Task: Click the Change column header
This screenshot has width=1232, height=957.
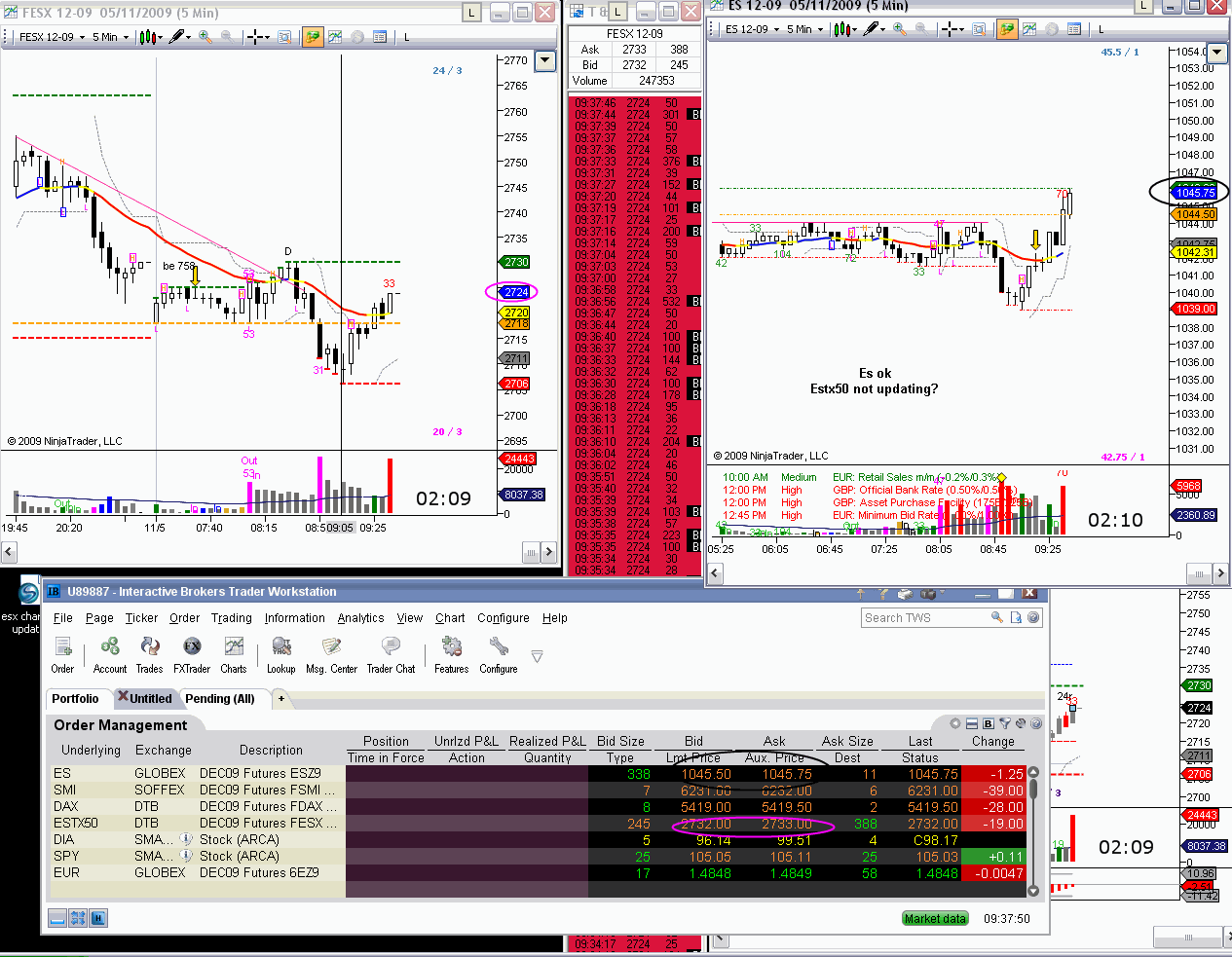Action: [992, 741]
